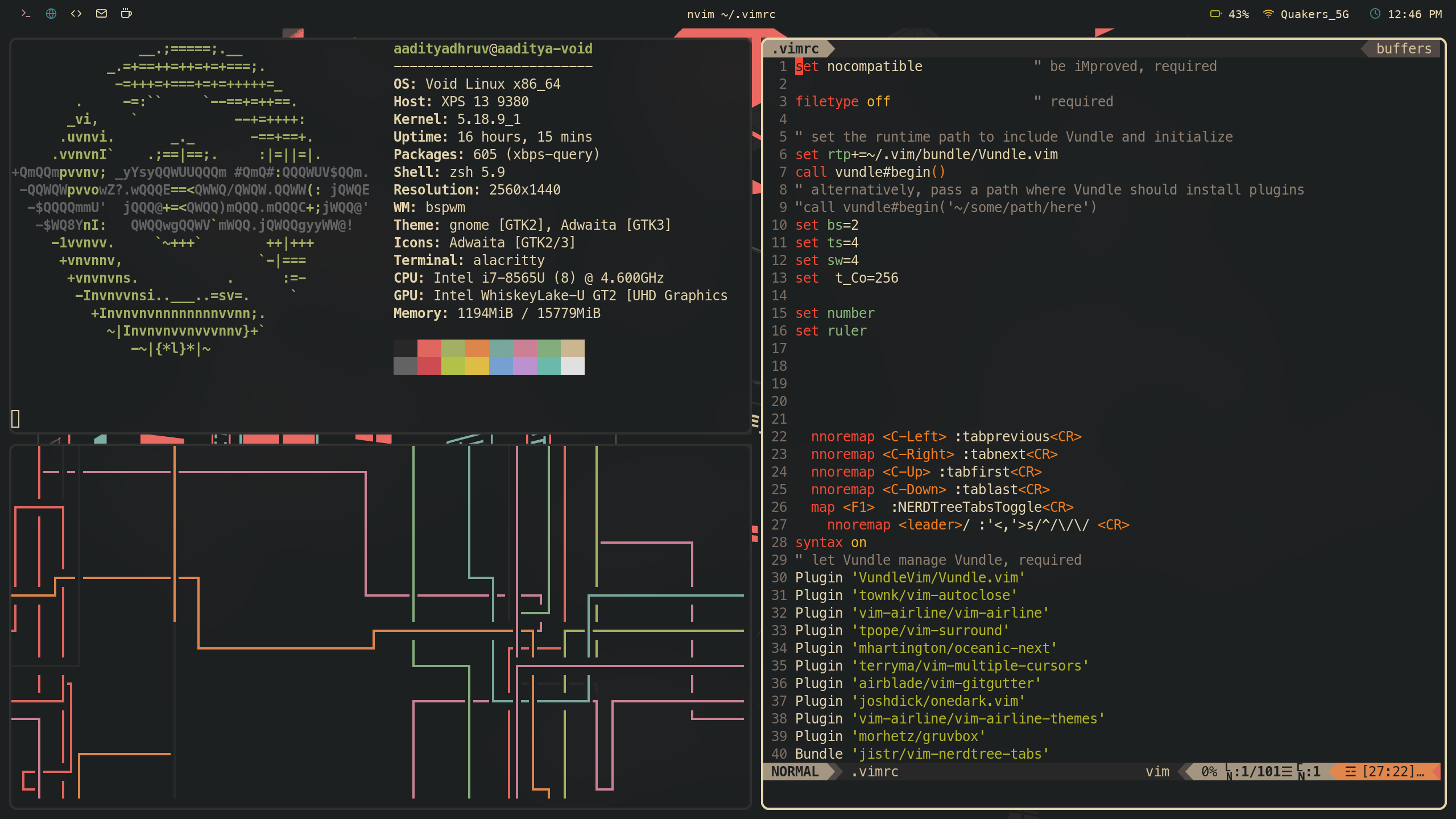1456x819 pixels.
Task: Click the 0% position indicator in statusline
Action: coord(1209,772)
